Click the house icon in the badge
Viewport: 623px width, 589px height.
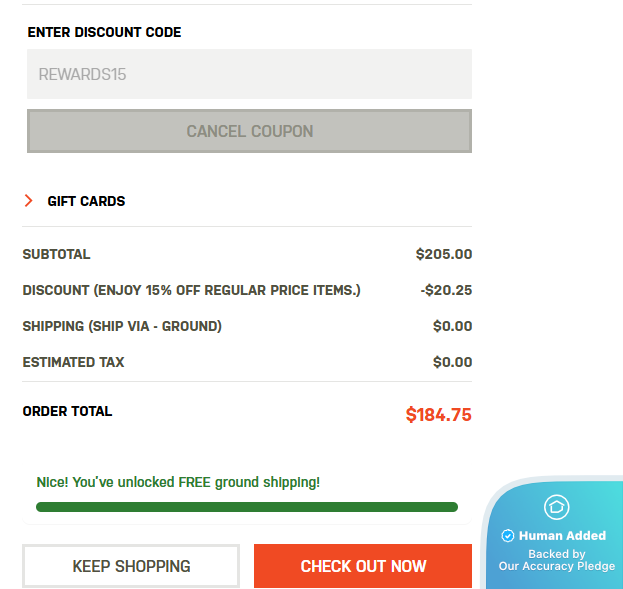tap(556, 507)
